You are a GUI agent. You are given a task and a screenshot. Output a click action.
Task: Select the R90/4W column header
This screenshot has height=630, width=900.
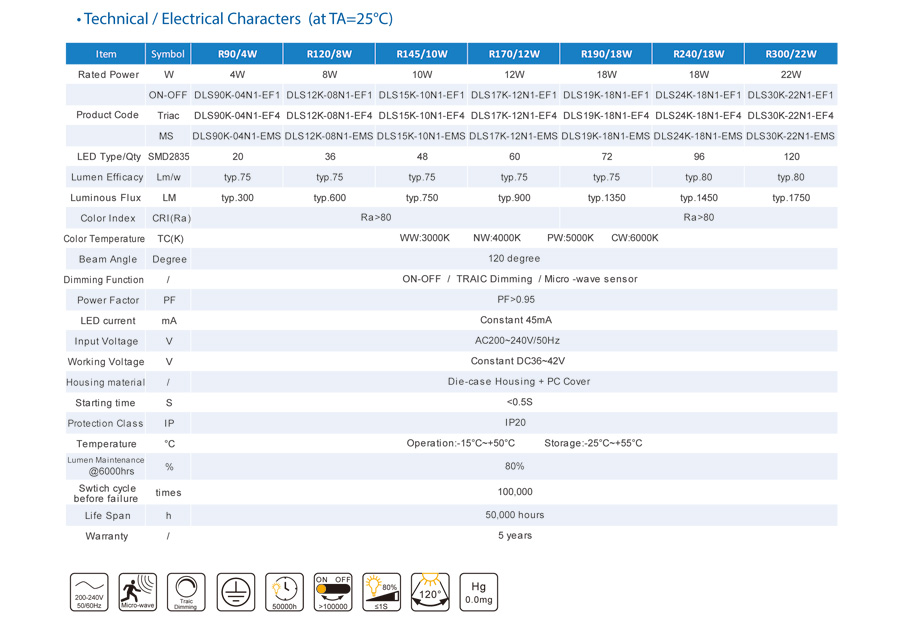237,54
